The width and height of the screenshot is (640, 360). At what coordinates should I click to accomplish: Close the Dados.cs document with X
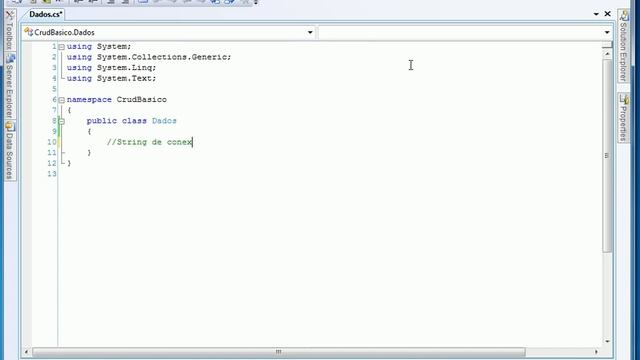coord(607,14)
